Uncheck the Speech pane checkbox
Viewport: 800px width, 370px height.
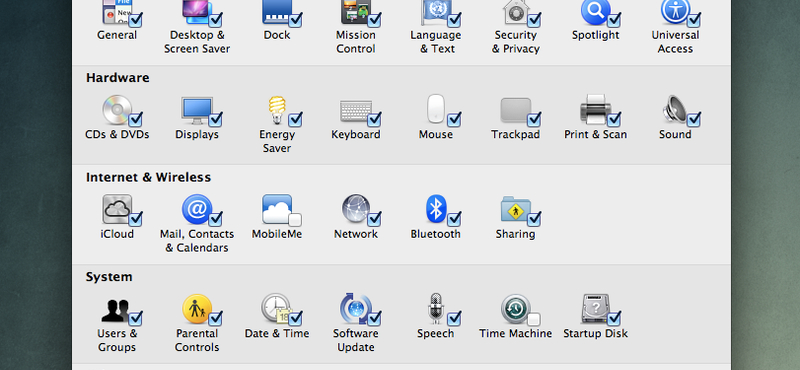pyautogui.click(x=454, y=319)
